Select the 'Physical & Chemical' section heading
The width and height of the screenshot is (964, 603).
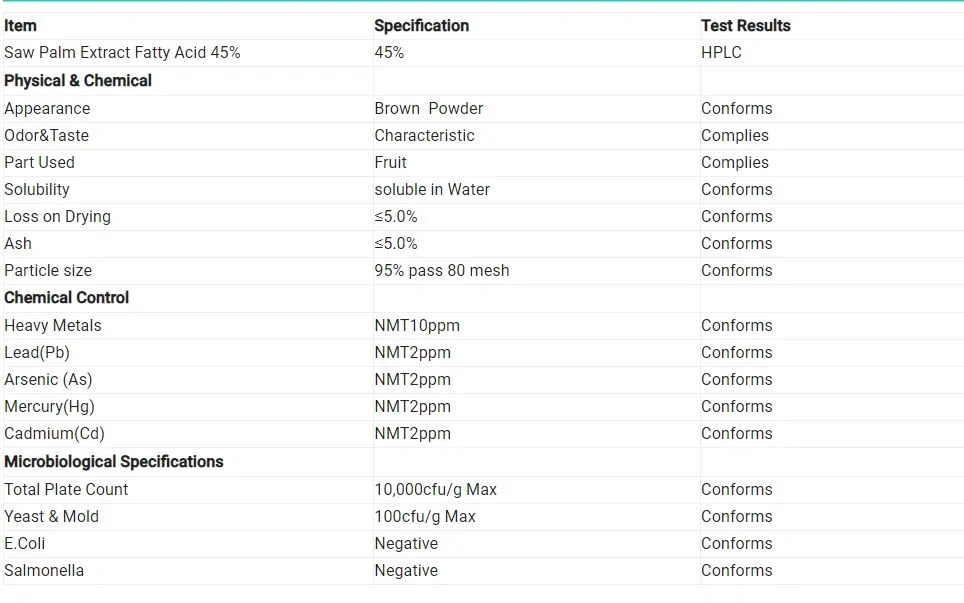[78, 81]
